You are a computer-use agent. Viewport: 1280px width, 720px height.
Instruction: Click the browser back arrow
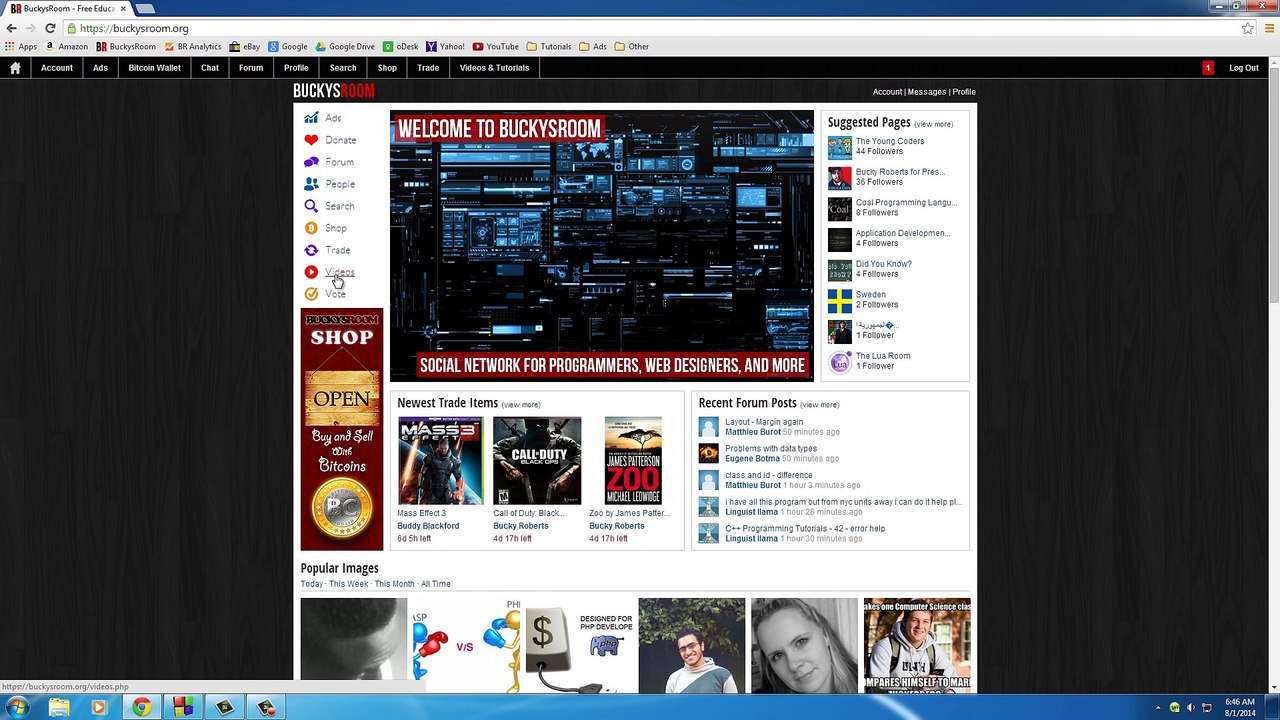click(x=12, y=28)
